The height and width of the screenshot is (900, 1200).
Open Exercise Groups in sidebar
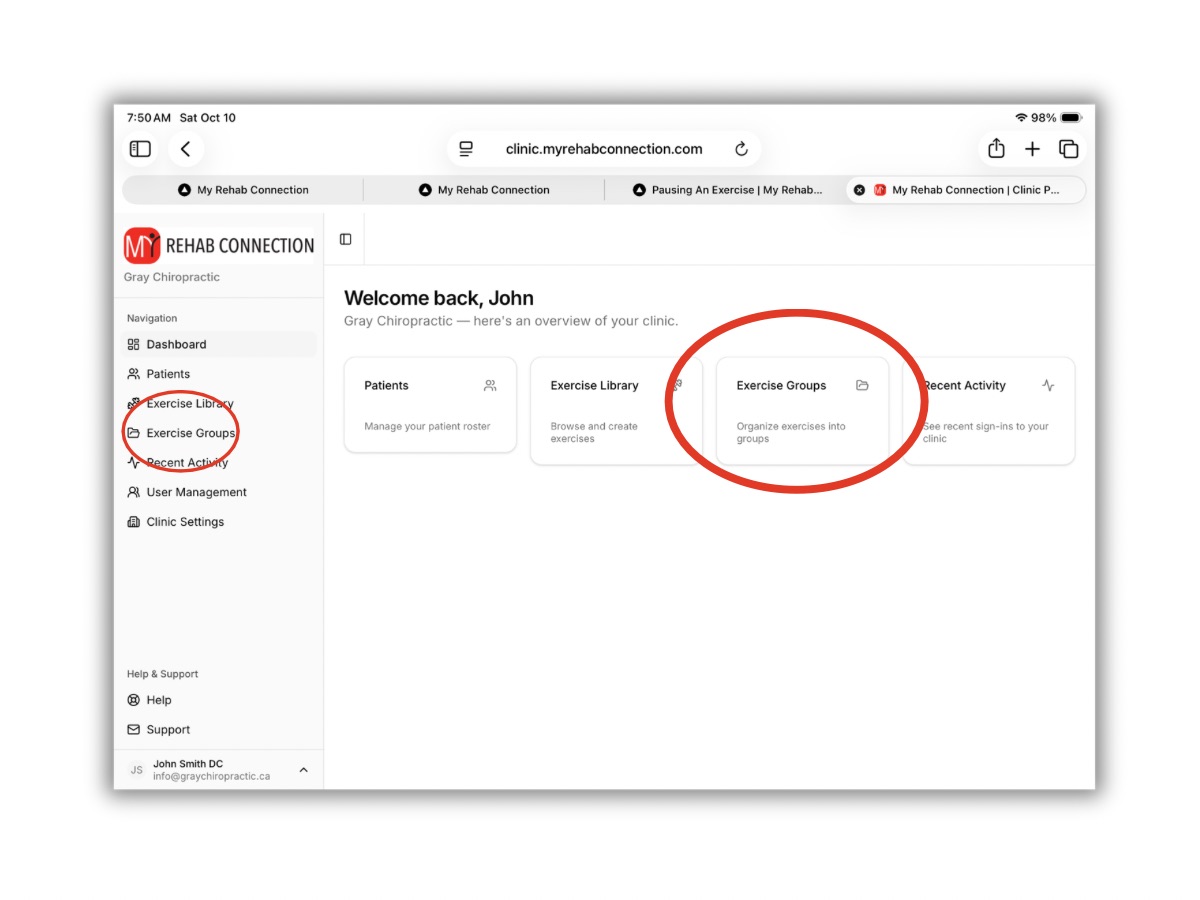[x=218, y=433]
